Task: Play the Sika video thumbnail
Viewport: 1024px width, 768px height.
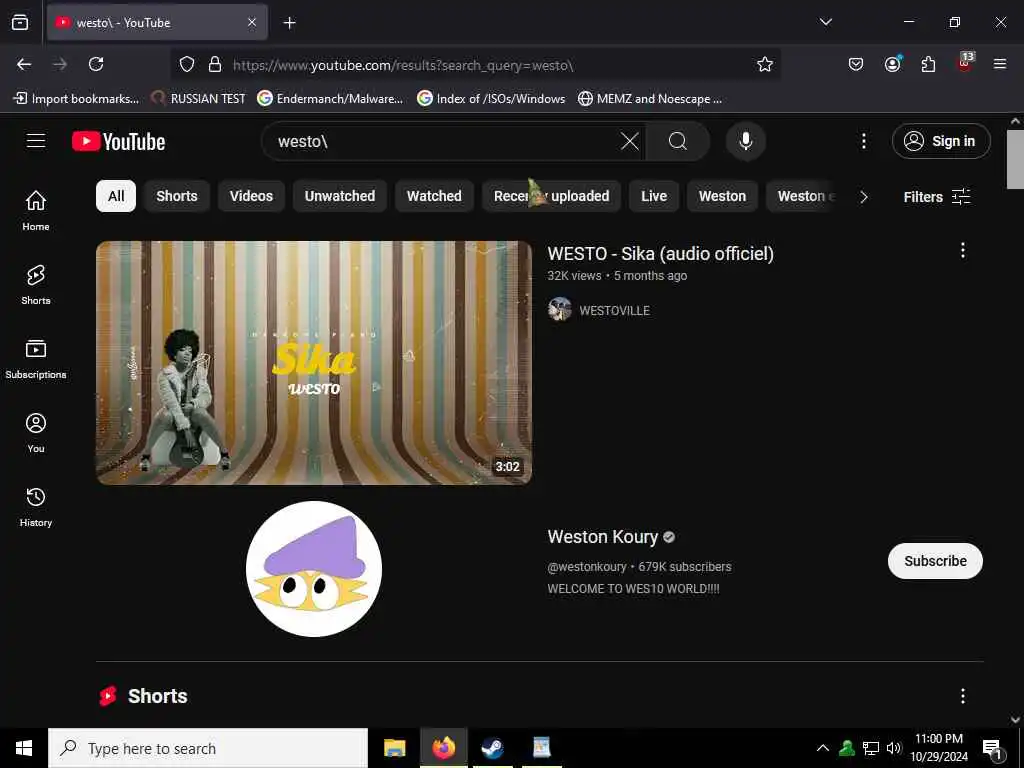Action: pos(314,362)
